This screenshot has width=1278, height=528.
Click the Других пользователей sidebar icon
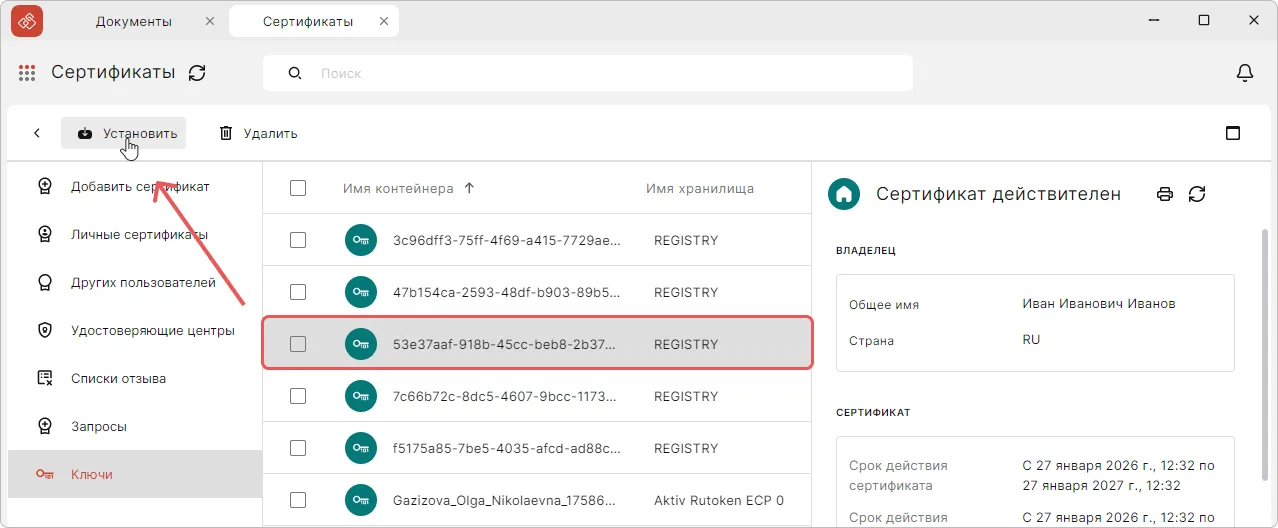pyautogui.click(x=44, y=282)
